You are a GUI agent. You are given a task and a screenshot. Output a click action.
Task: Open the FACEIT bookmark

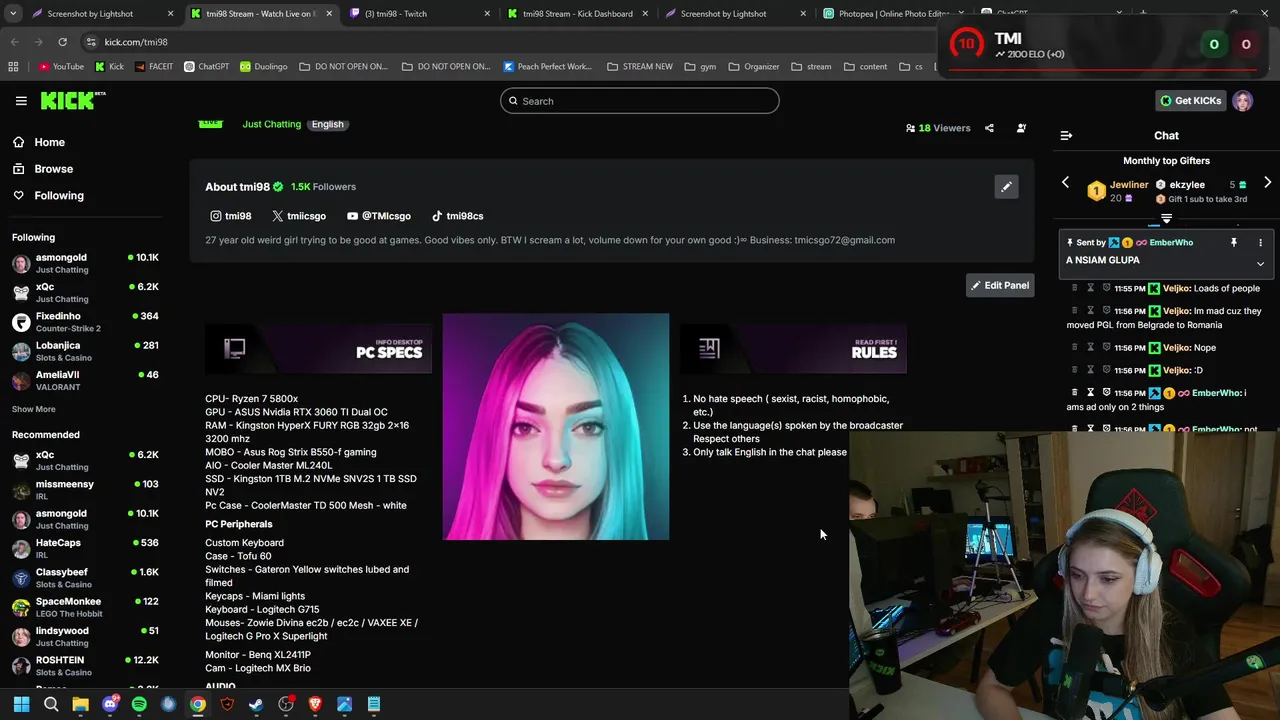[153, 67]
